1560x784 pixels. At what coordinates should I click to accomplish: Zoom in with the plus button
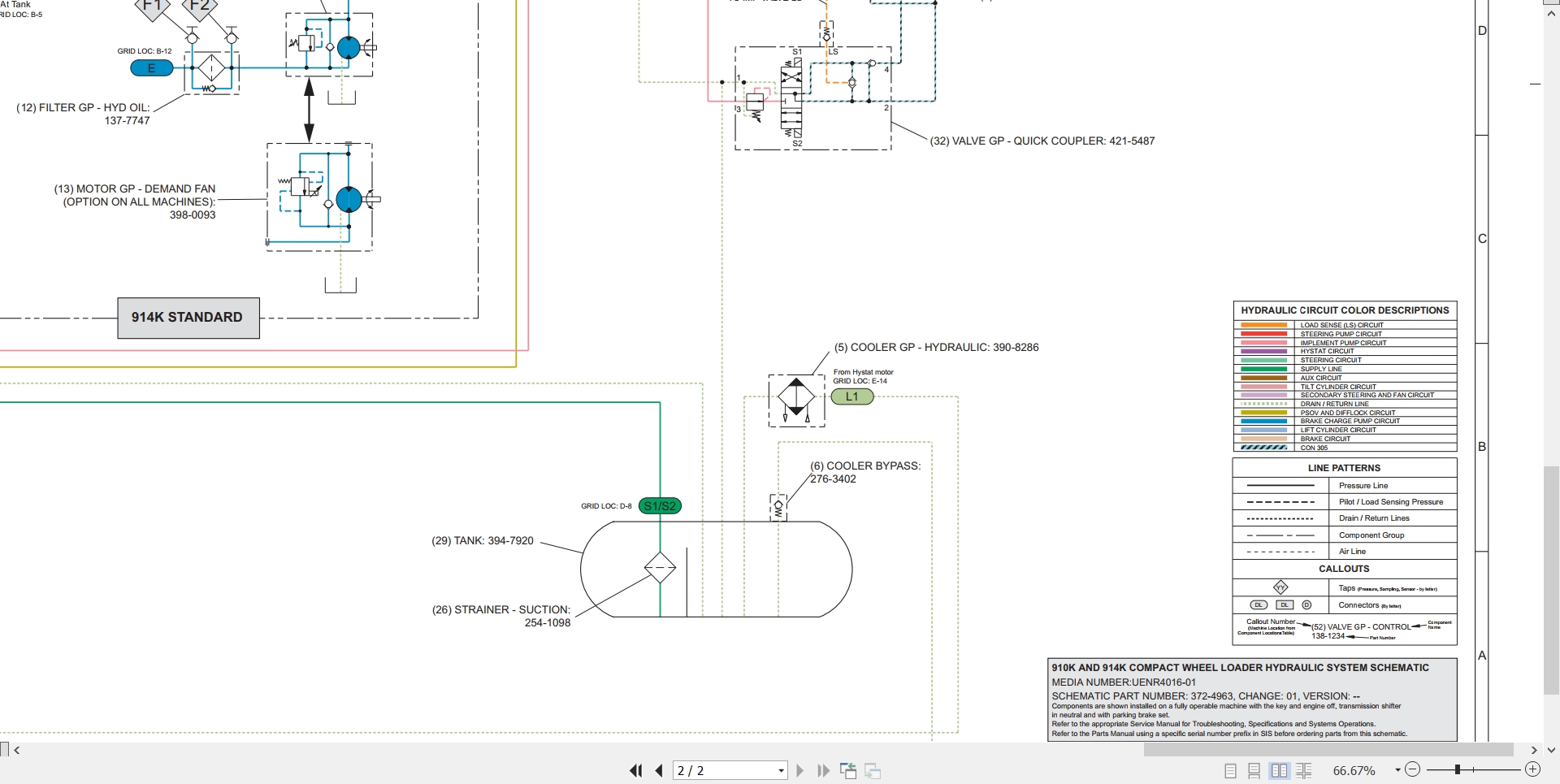[1532, 769]
